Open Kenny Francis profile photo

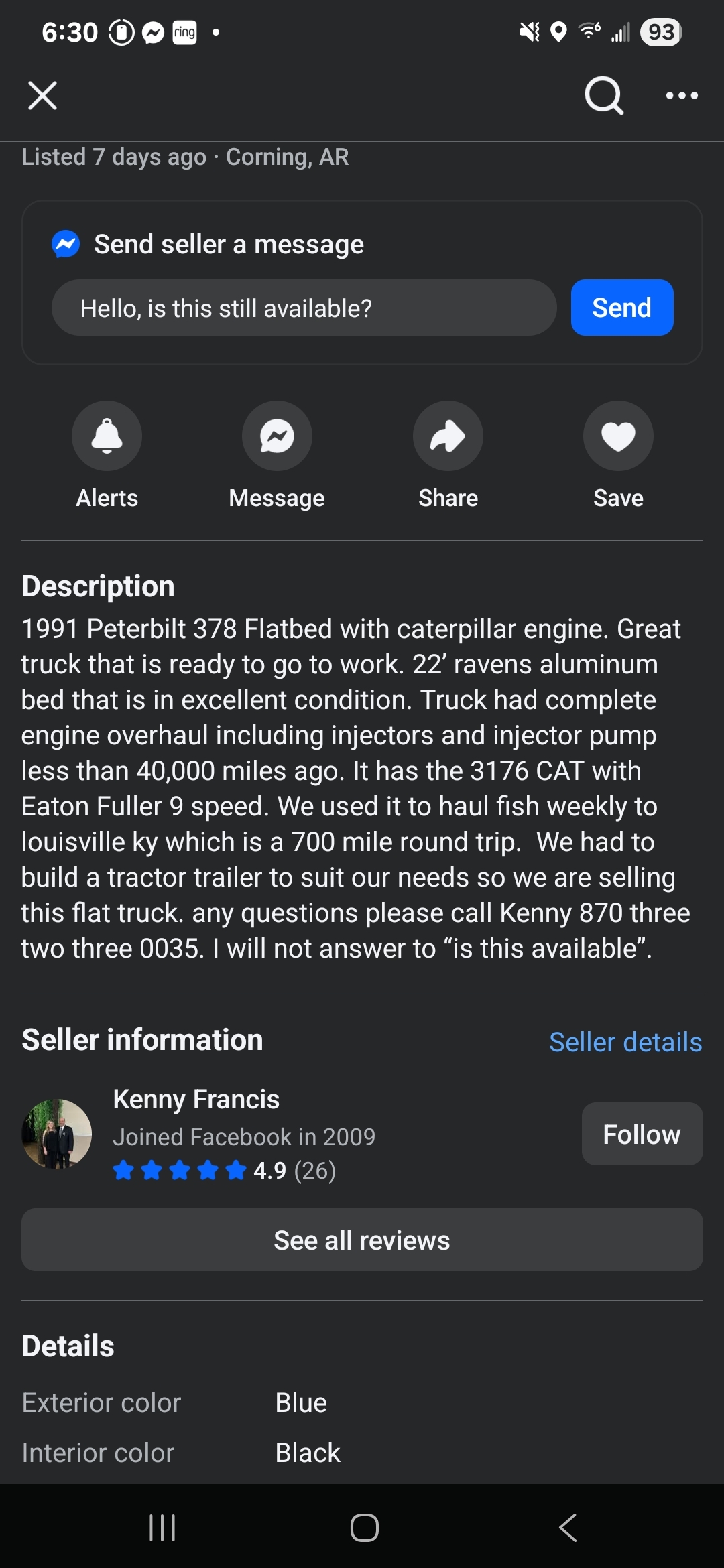coord(57,1134)
